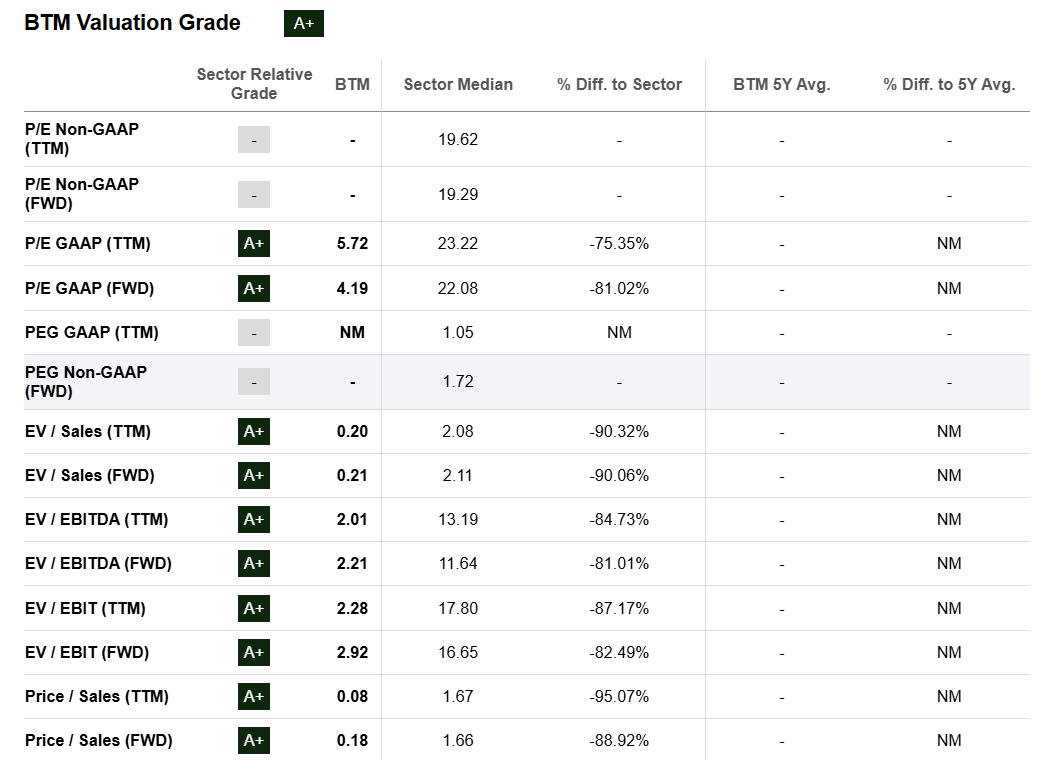This screenshot has height=760, width=1042.
Task: Click the gray dash badge for PEG GAAP (TTM)
Action: click(x=254, y=332)
